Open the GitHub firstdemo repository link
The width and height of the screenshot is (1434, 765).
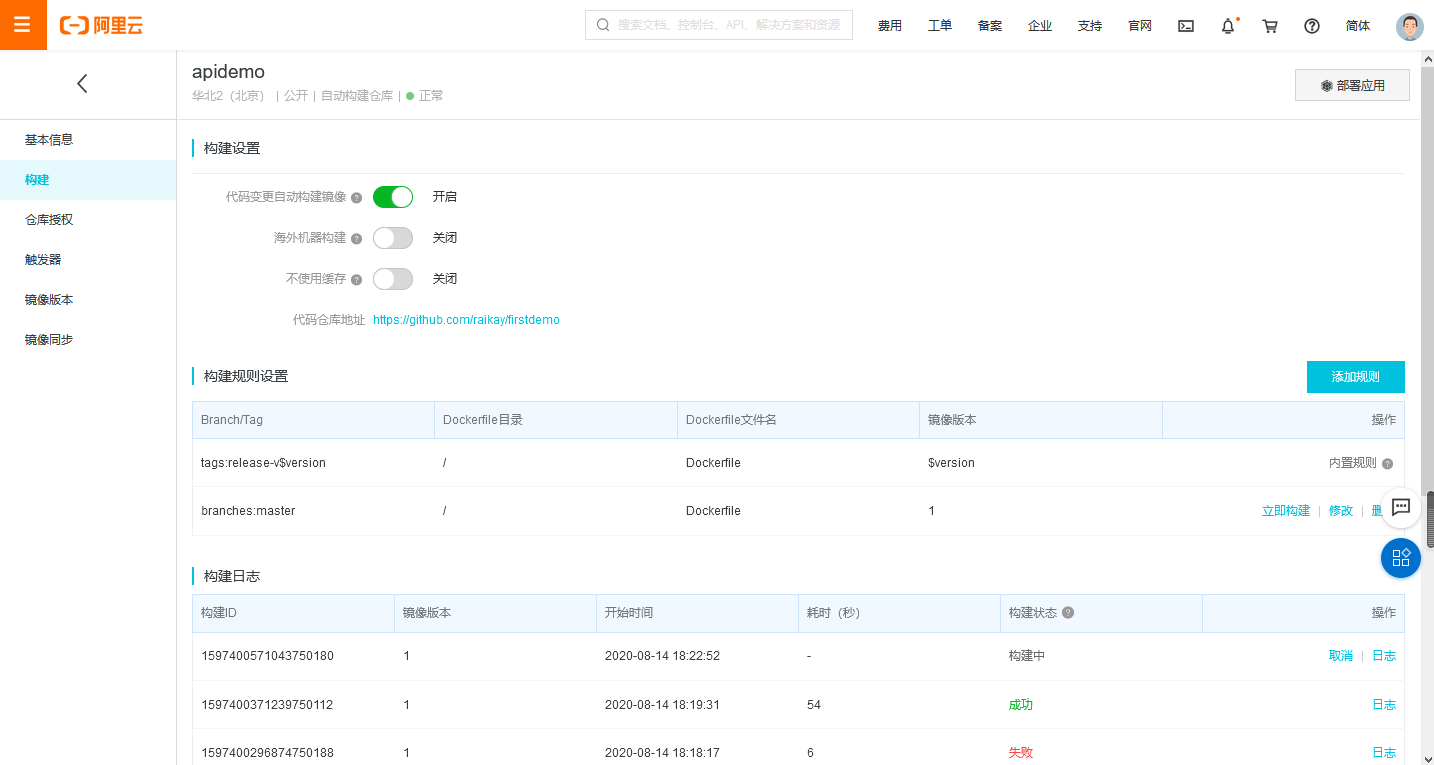coord(466,320)
